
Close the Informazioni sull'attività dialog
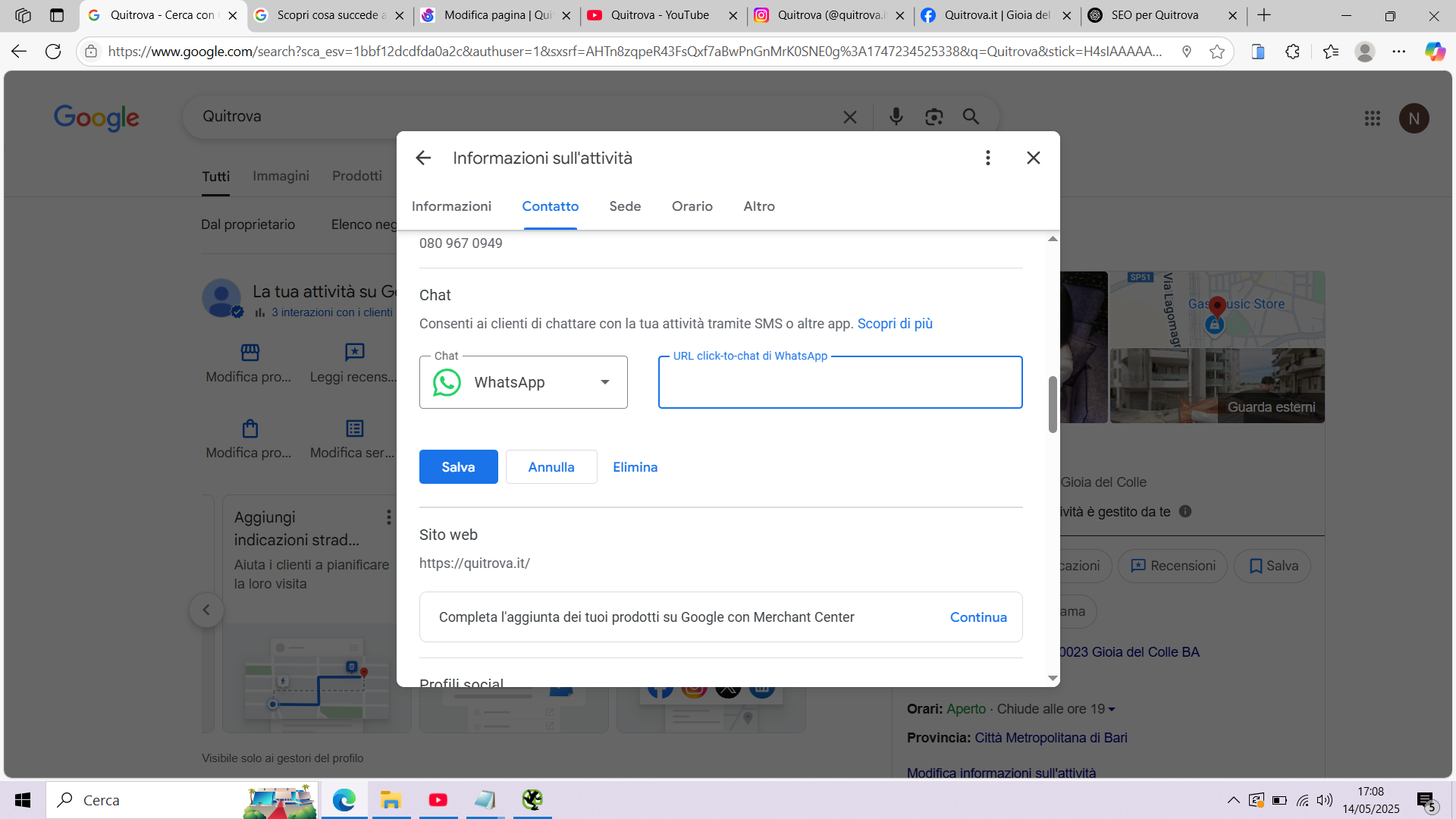click(x=1034, y=158)
